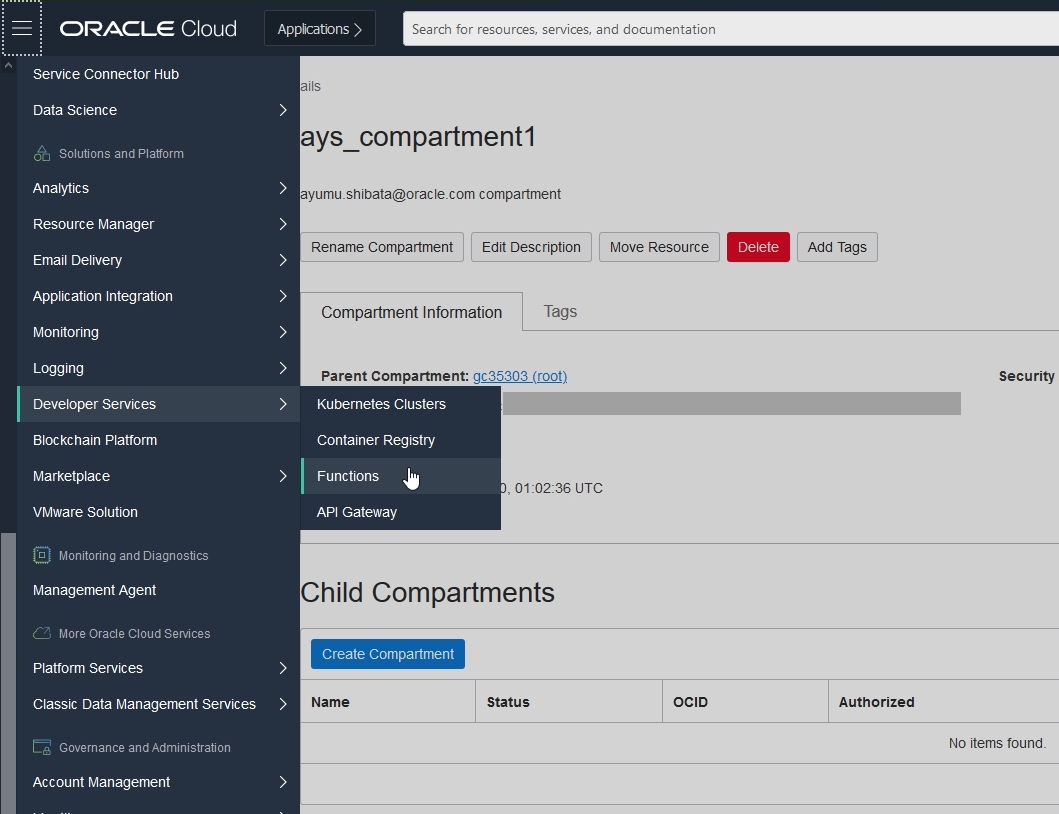
Task: Toggle the hamburger navigation menu
Action: click(22, 28)
